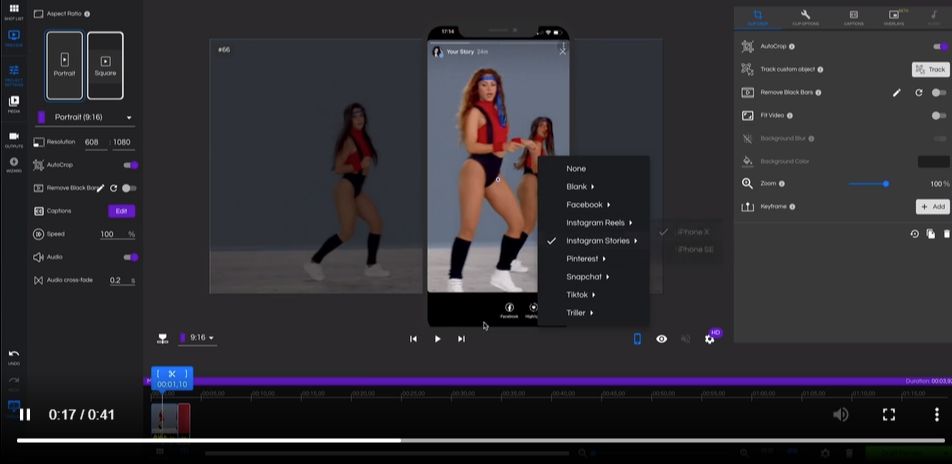Switch to the Captions tab
Screen dimensions: 952x464
[x=854, y=17]
